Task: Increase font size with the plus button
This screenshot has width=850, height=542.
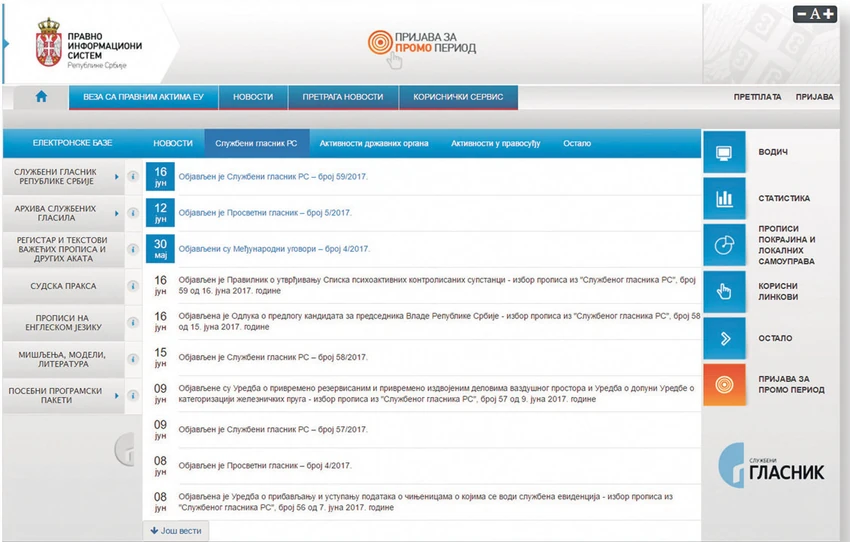Action: coord(828,14)
